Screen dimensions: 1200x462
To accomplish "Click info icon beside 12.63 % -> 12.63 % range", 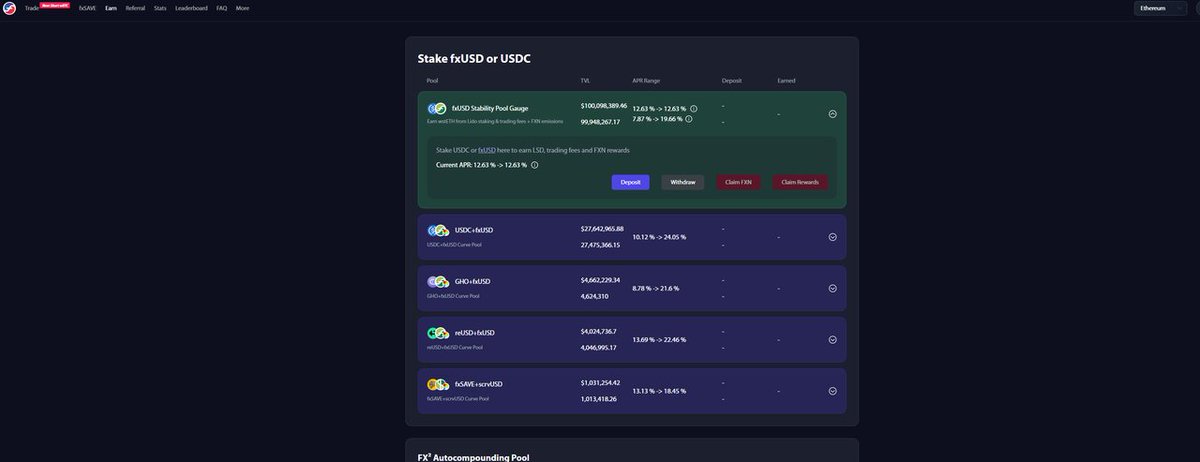I will 694,108.
